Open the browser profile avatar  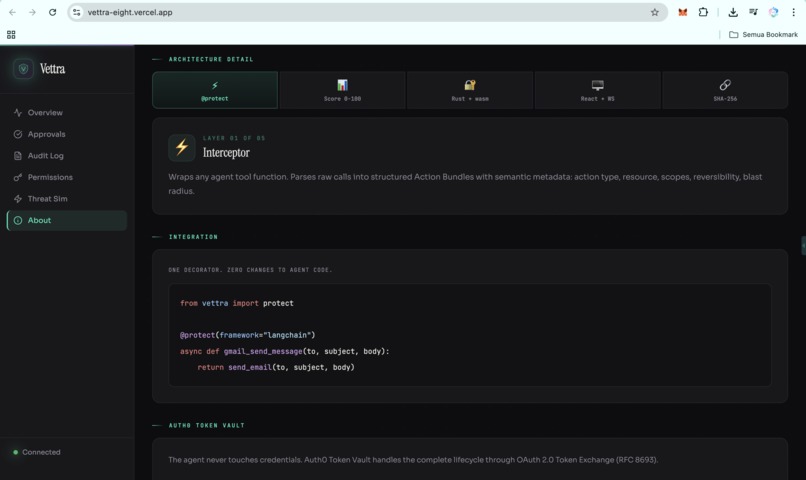tap(773, 12)
